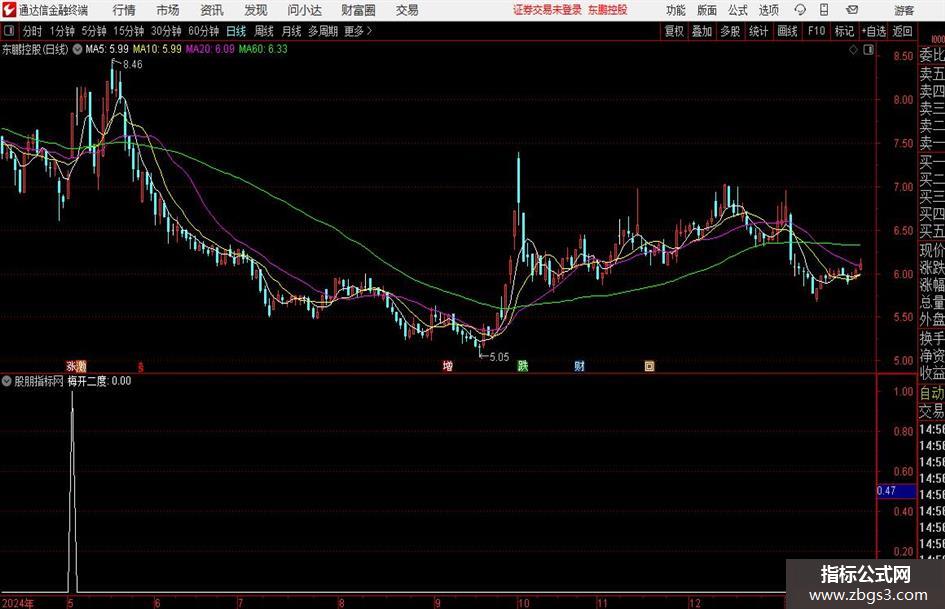Viewport: 945px width, 609px height.
Task: Click the 东鹏控股 stock name link
Action: click(608, 10)
